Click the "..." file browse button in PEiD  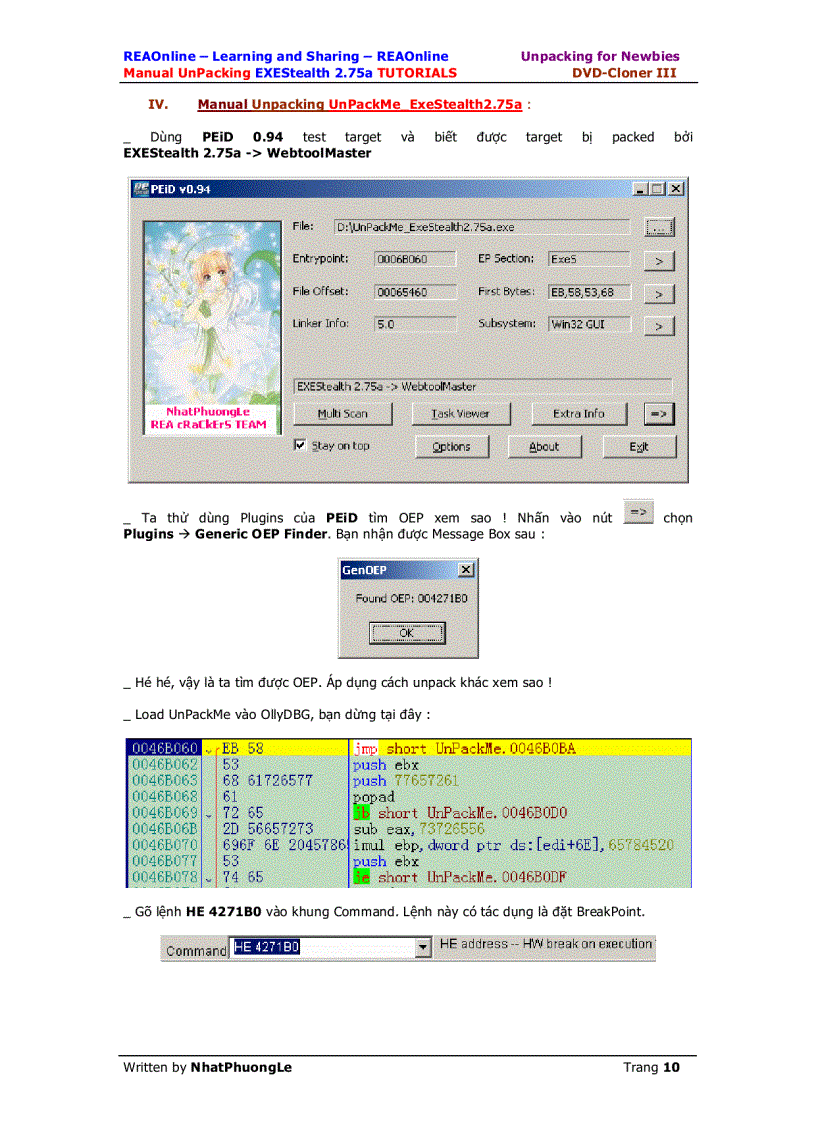click(659, 227)
